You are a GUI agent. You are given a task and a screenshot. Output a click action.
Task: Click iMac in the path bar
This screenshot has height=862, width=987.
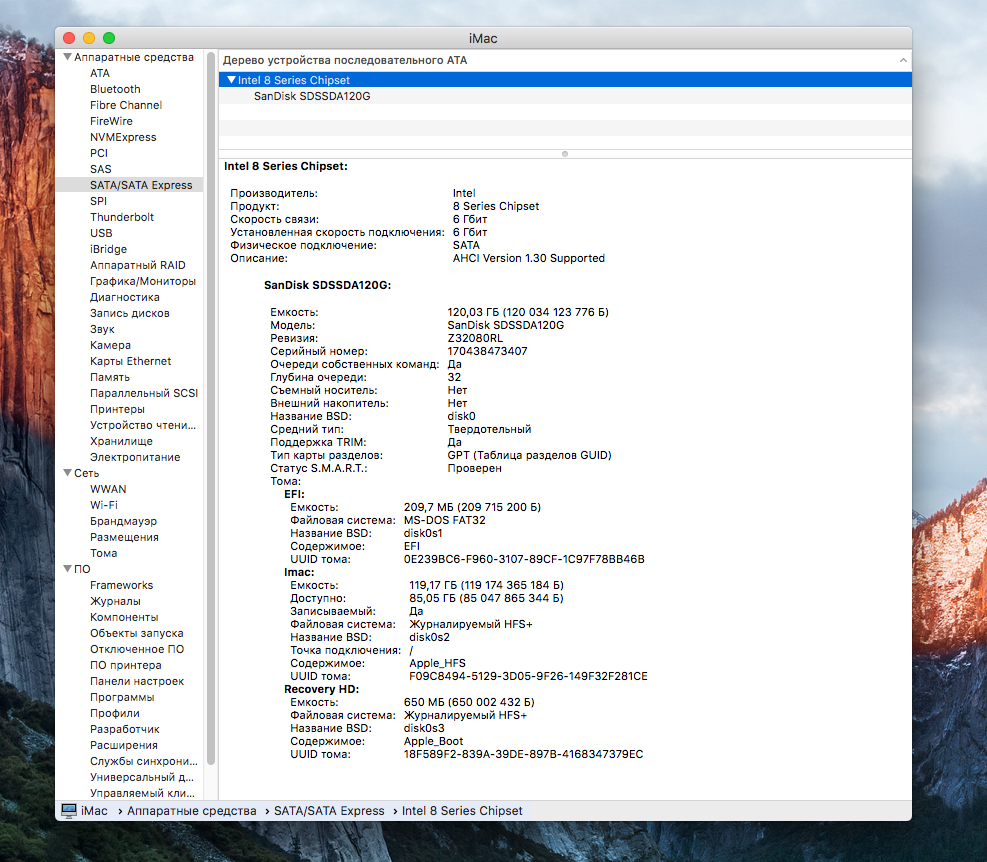[x=94, y=810]
